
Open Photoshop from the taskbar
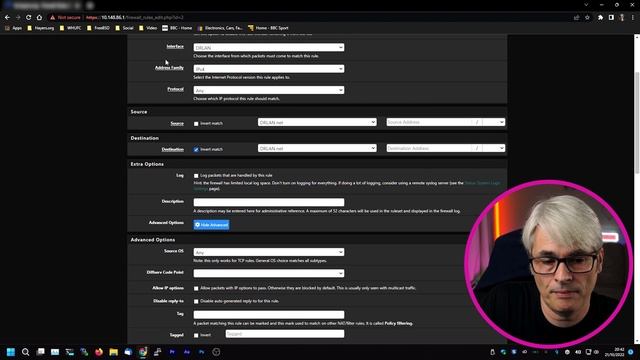[202, 352]
